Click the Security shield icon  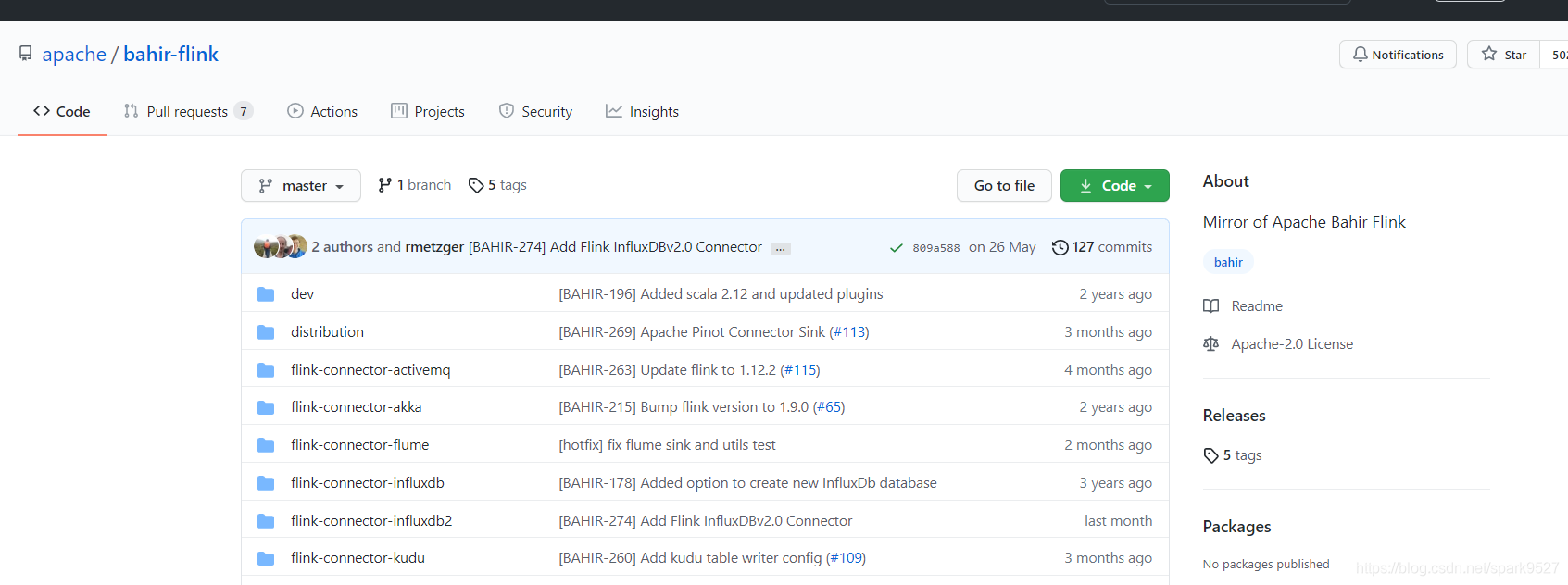click(507, 111)
